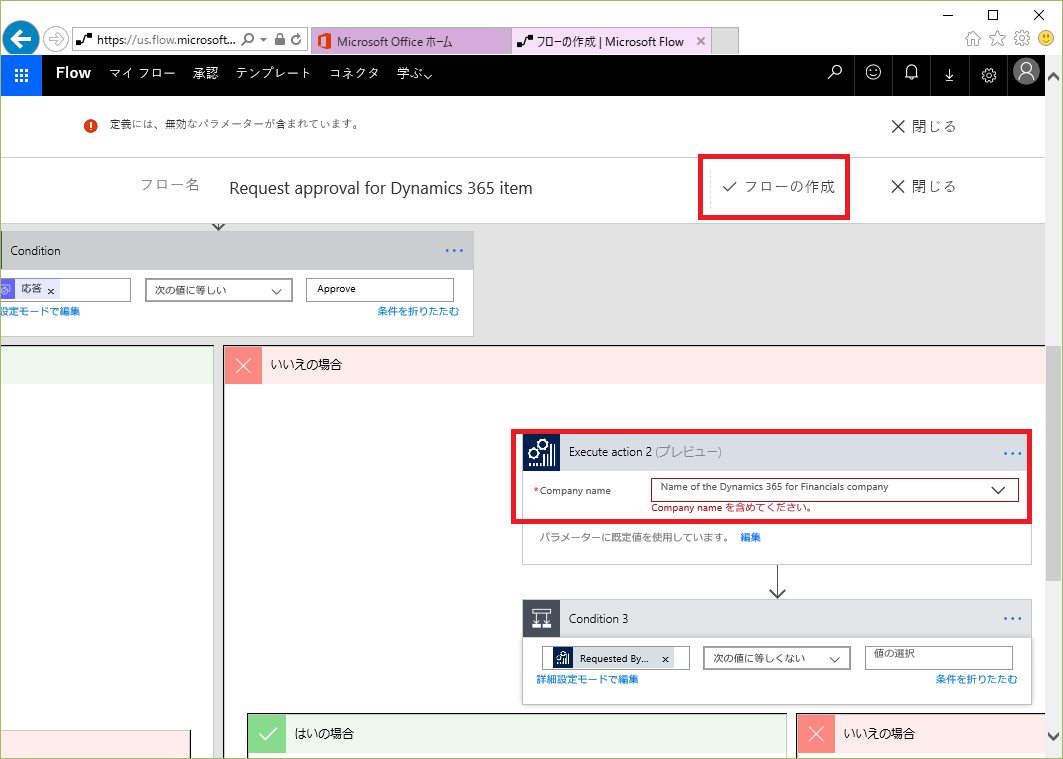This screenshot has width=1063, height=759.
Task: Click the Approve value field
Action: click(380, 289)
